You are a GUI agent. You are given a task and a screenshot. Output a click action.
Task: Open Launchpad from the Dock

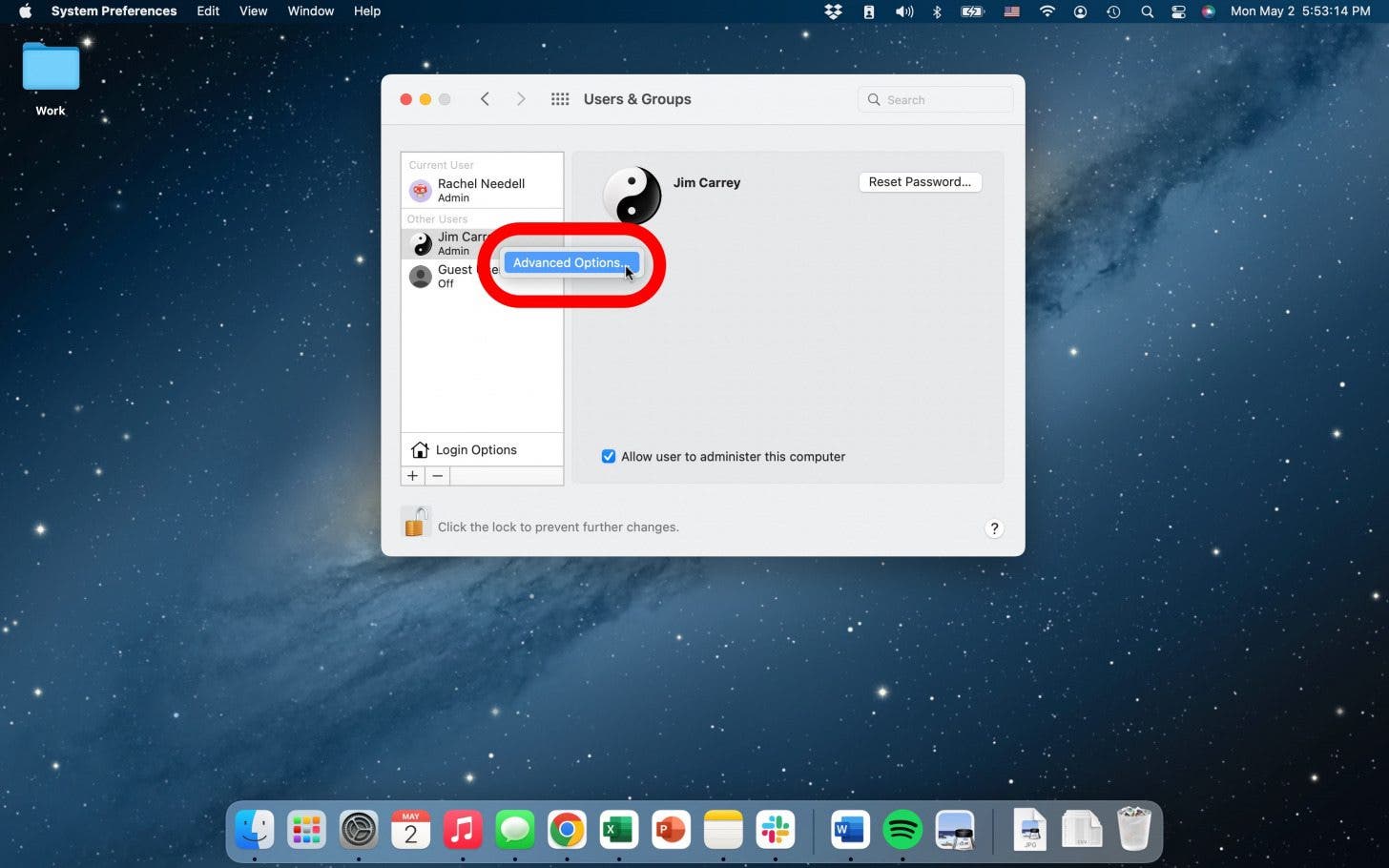[306, 830]
